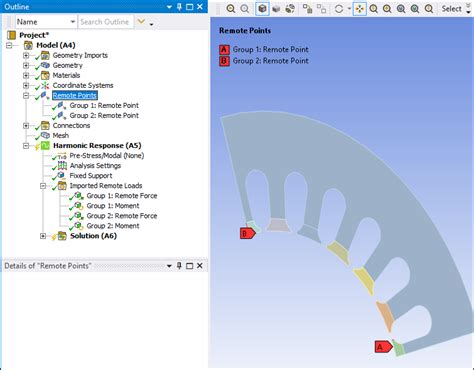
Task: Expand the Connections node
Action: 26,125
